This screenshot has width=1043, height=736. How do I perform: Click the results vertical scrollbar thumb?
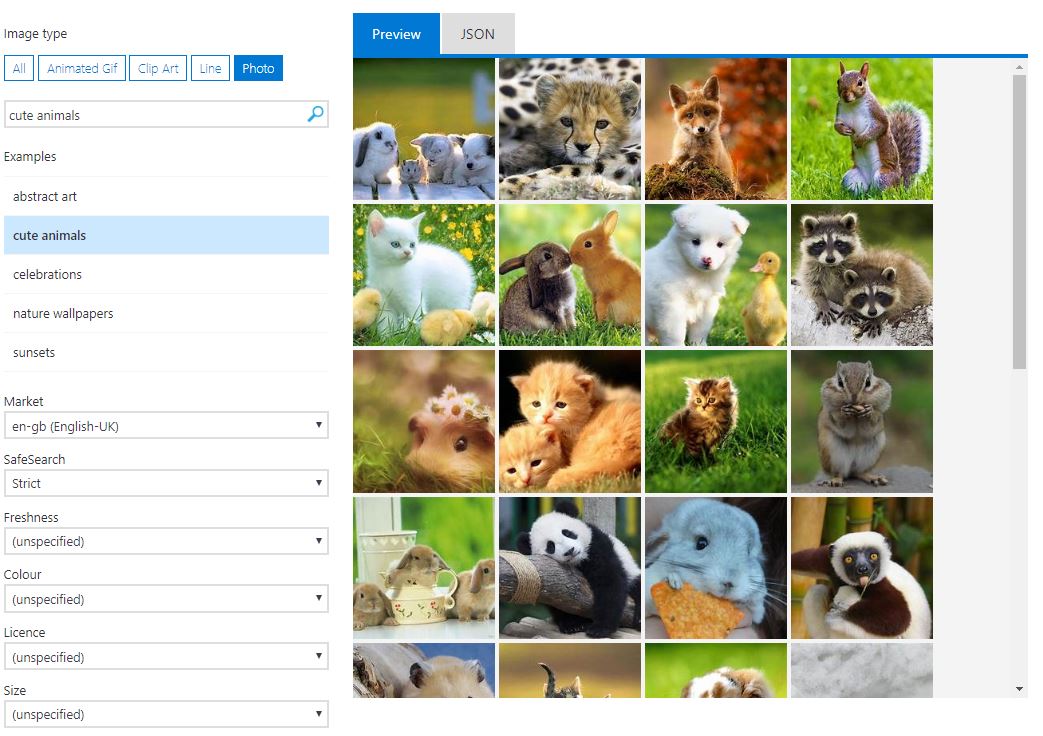coord(1020,222)
